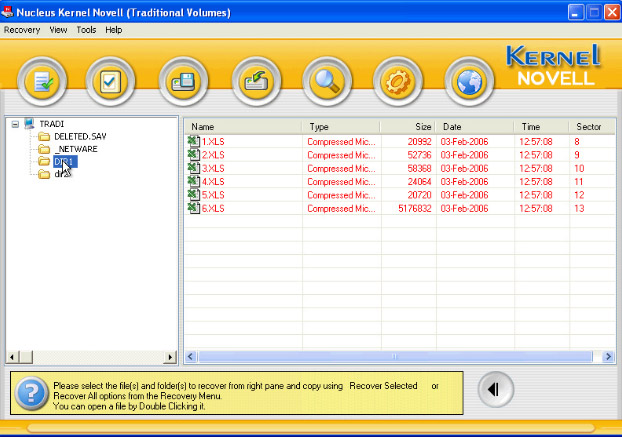Collapse the TRADI tree node
Screen dimensions: 622x437
tap(15, 124)
